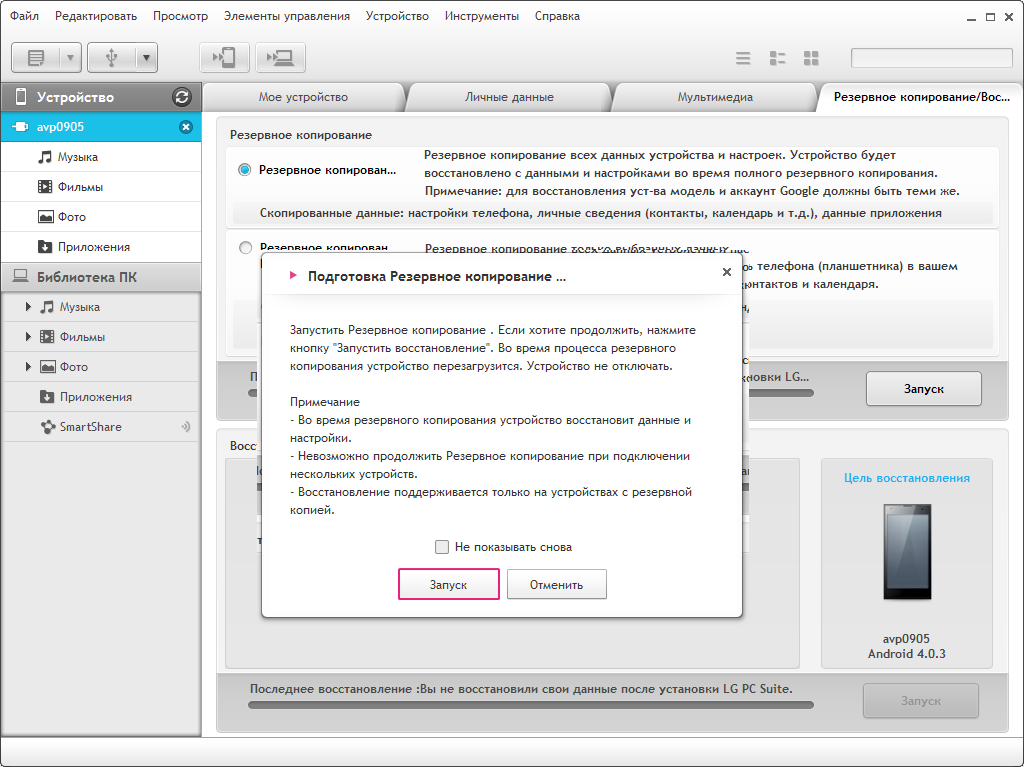Click the notes list toolbar icon

[x=36, y=58]
